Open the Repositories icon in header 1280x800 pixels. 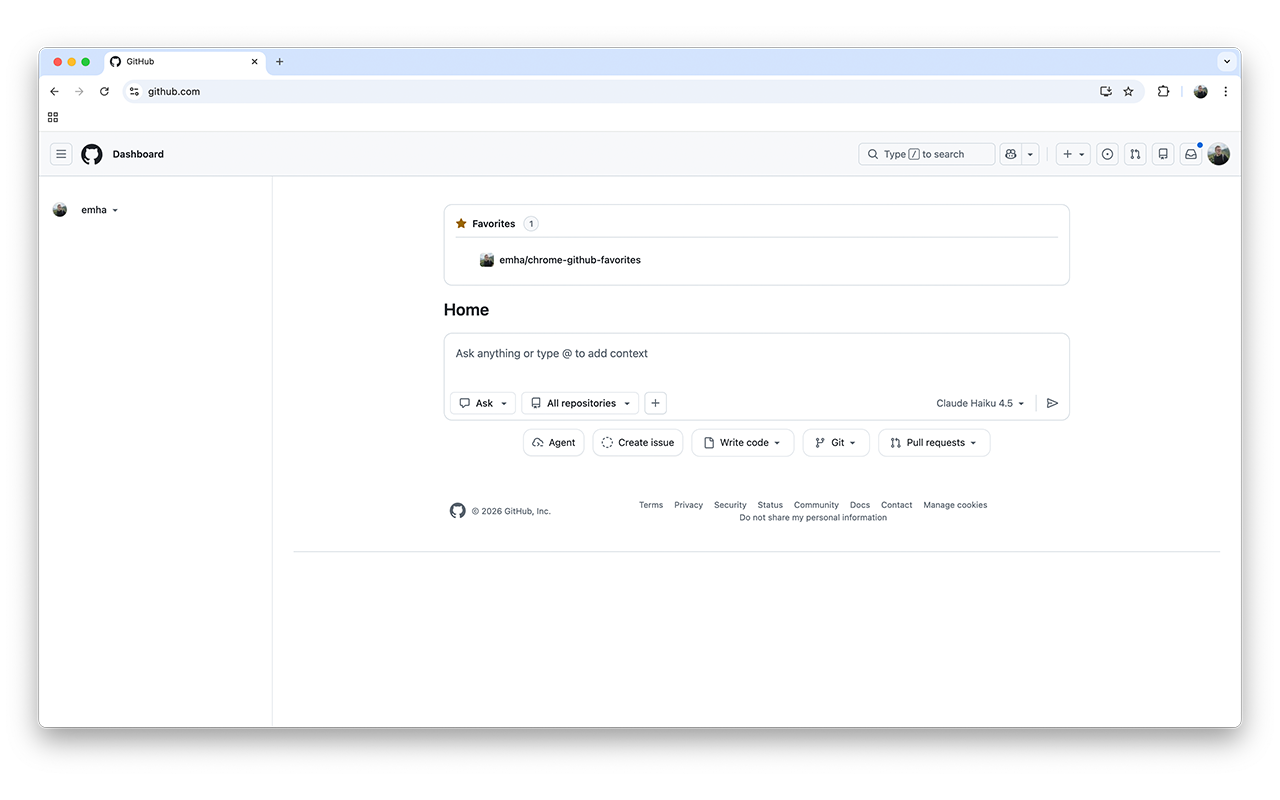click(x=1163, y=154)
